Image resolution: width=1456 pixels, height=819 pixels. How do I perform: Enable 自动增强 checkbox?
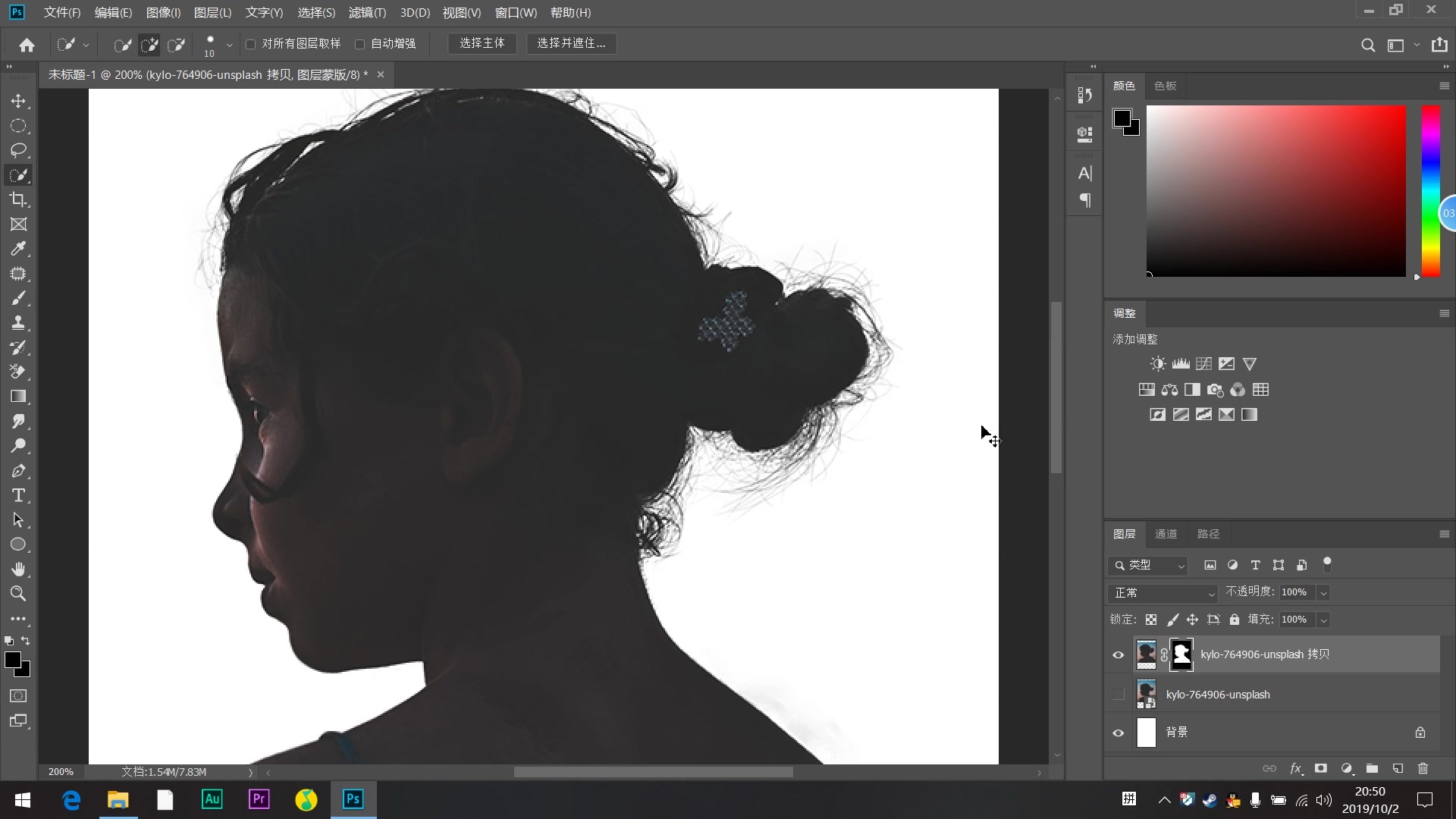pyautogui.click(x=360, y=44)
